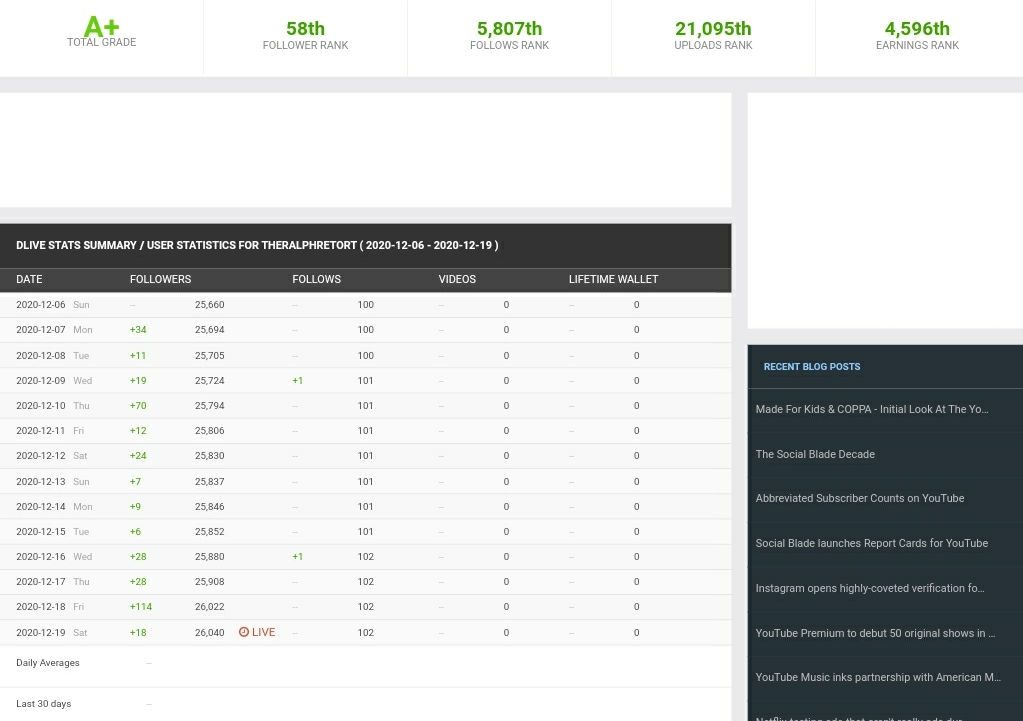Click follower count 25,880
This screenshot has height=721, width=1023.
pyautogui.click(x=209, y=557)
